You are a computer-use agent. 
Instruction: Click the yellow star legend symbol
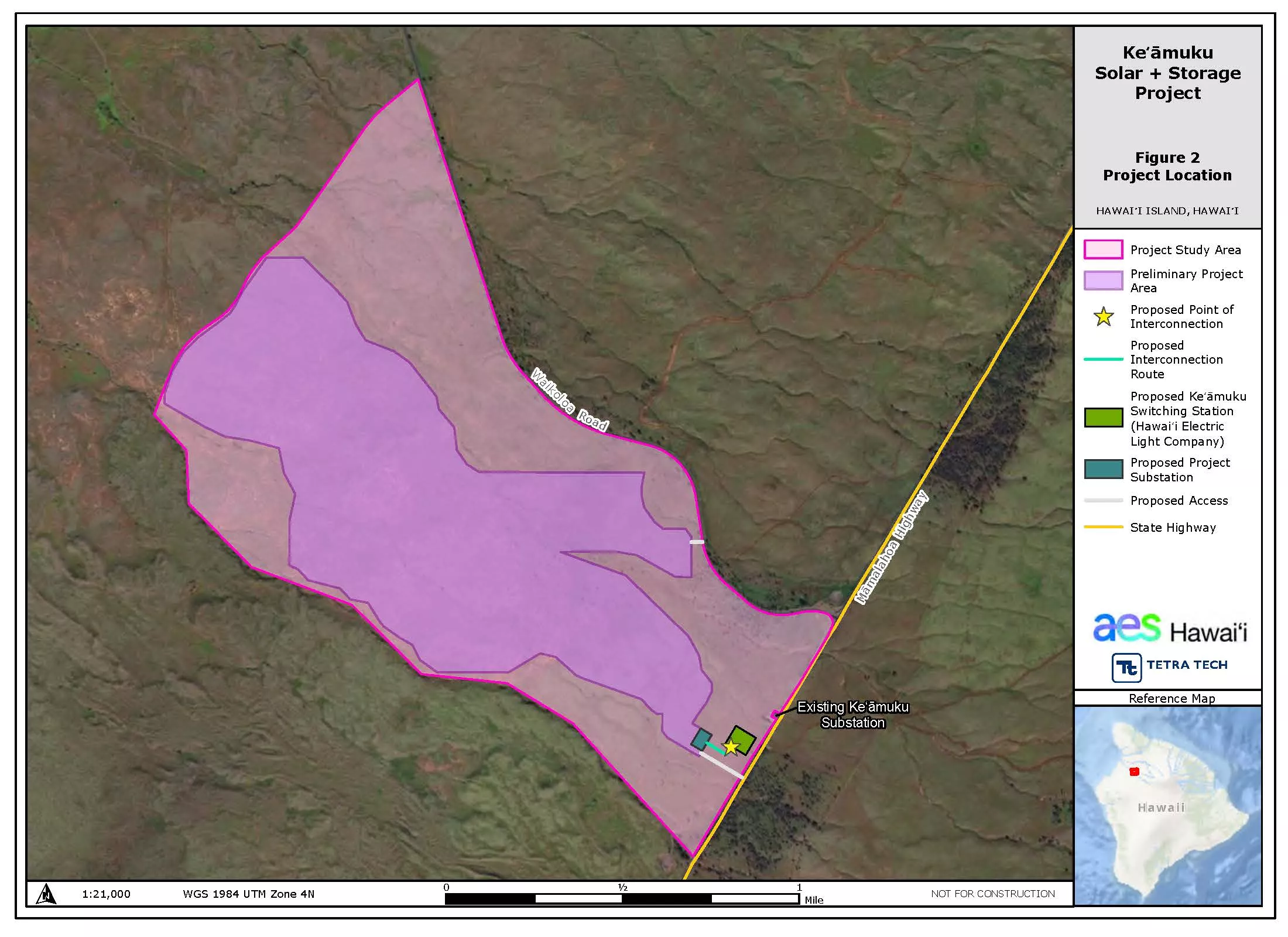(x=1104, y=317)
